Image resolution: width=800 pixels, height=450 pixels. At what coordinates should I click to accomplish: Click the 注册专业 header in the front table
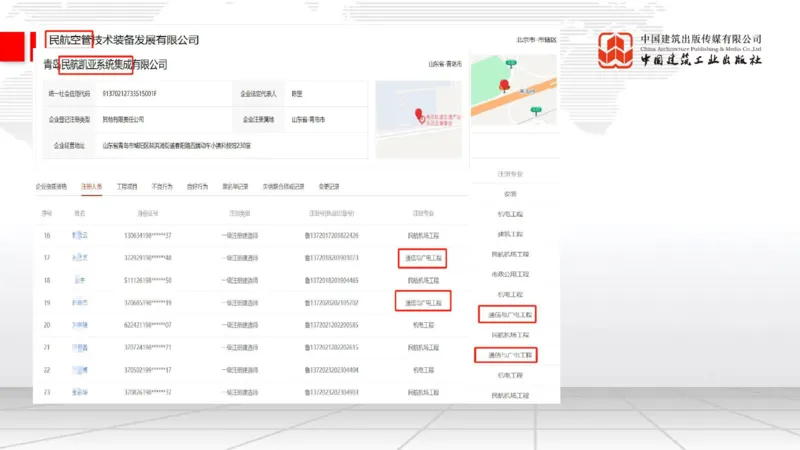[x=423, y=213]
